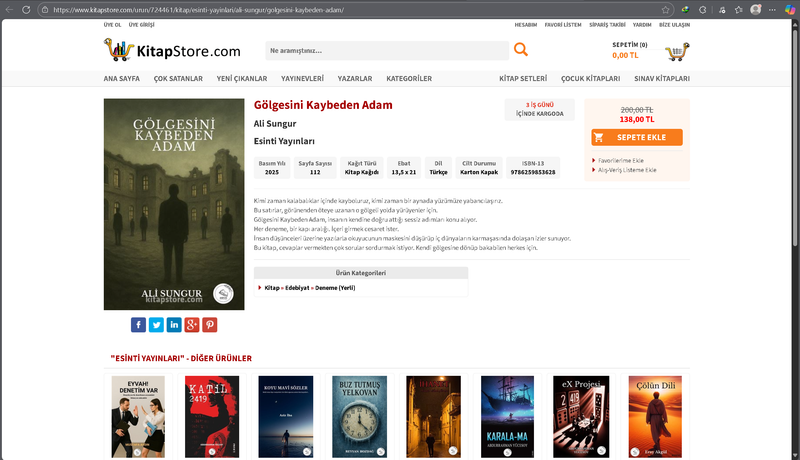Click the cart icon inside SEPETE EKLE button

[599, 137]
